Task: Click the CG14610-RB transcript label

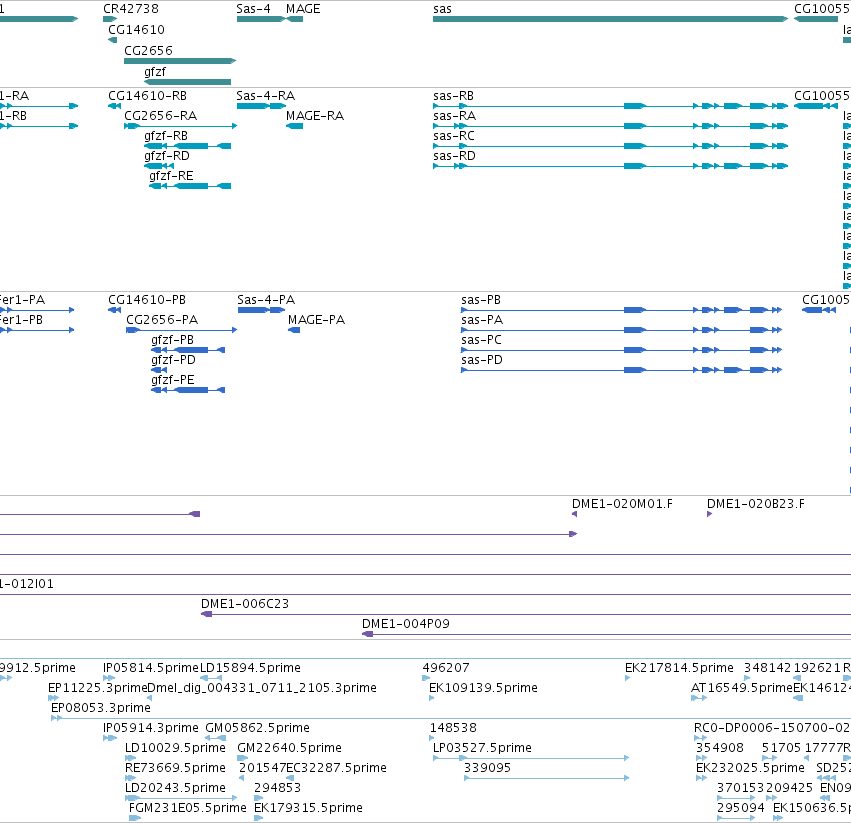Action: [x=147, y=96]
